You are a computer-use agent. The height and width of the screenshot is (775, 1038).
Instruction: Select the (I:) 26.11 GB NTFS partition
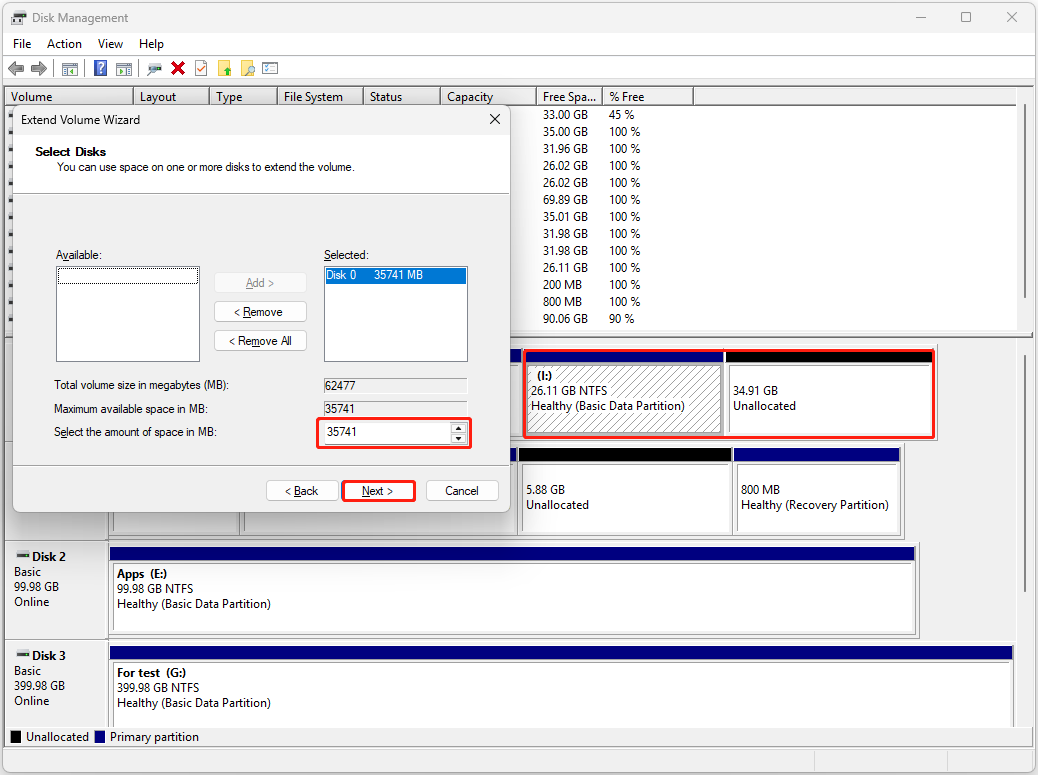point(624,398)
